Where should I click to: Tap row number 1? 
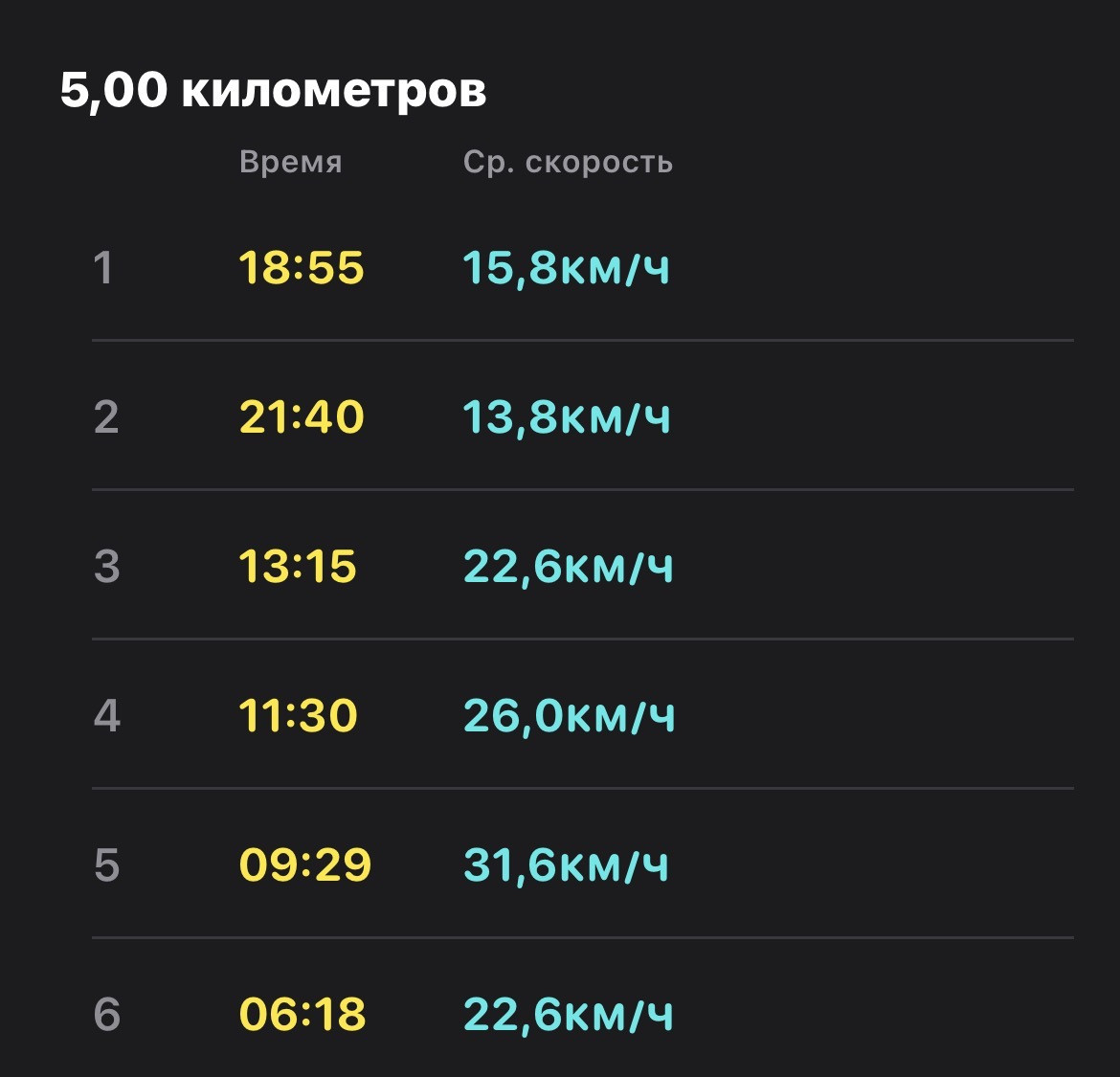[103, 268]
